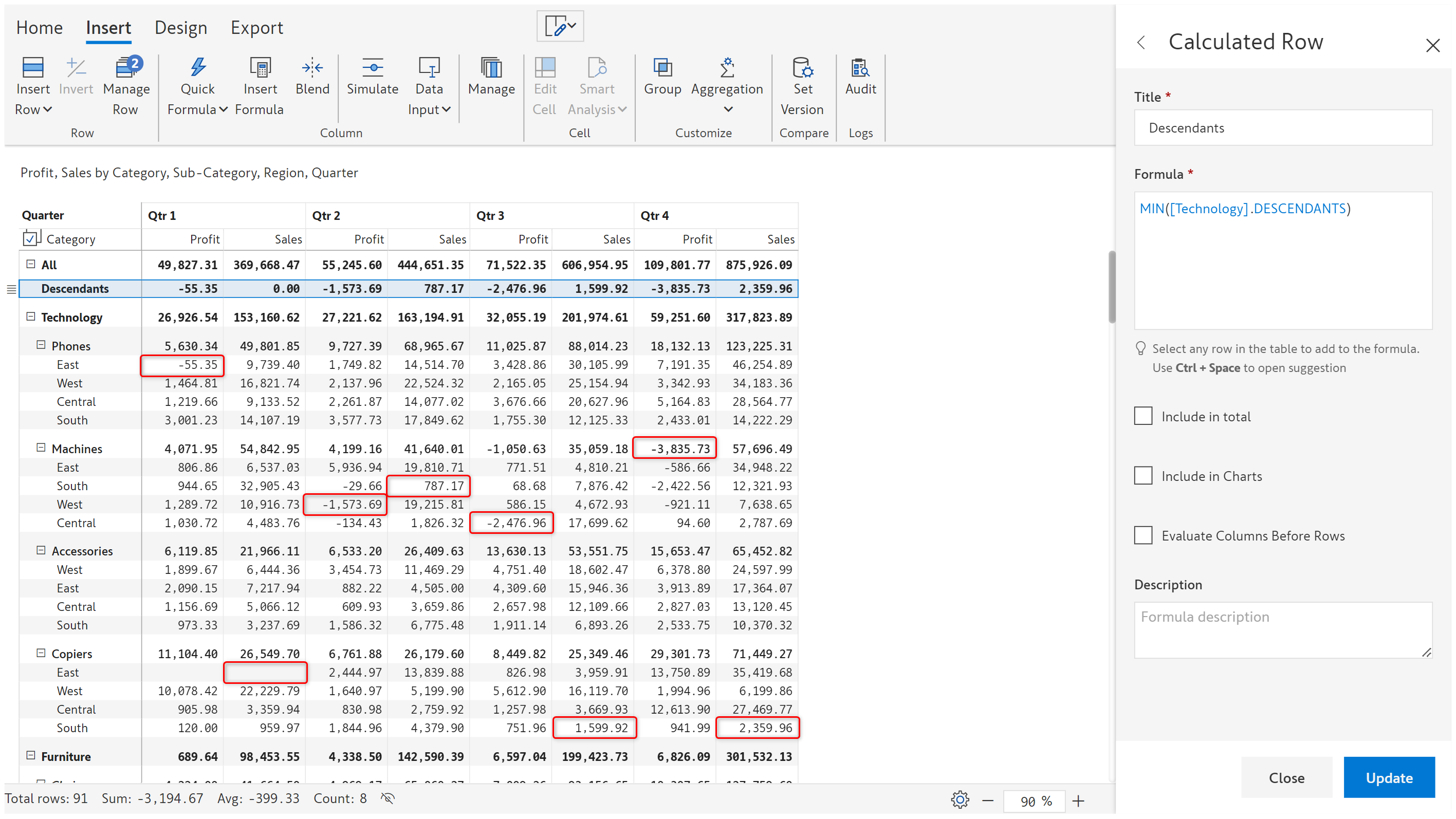Collapse the Technology category row
Image resolution: width=1456 pixels, height=819 pixels.
click(x=31, y=317)
